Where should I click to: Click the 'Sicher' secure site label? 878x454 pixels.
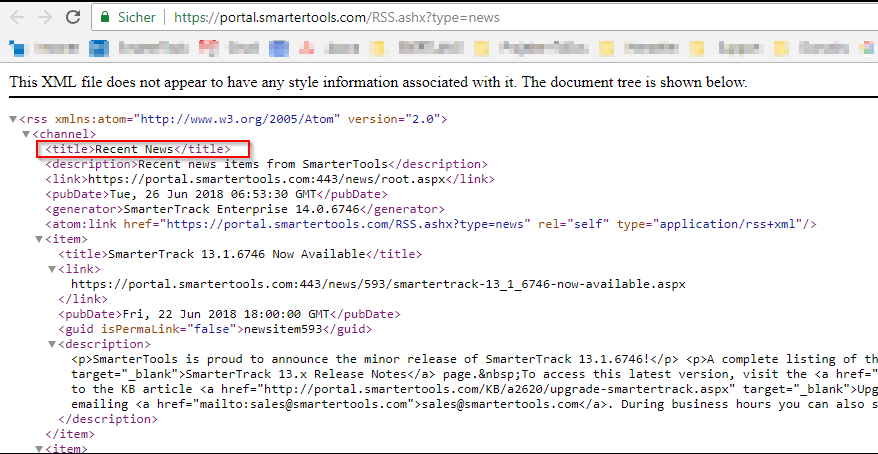(x=137, y=18)
